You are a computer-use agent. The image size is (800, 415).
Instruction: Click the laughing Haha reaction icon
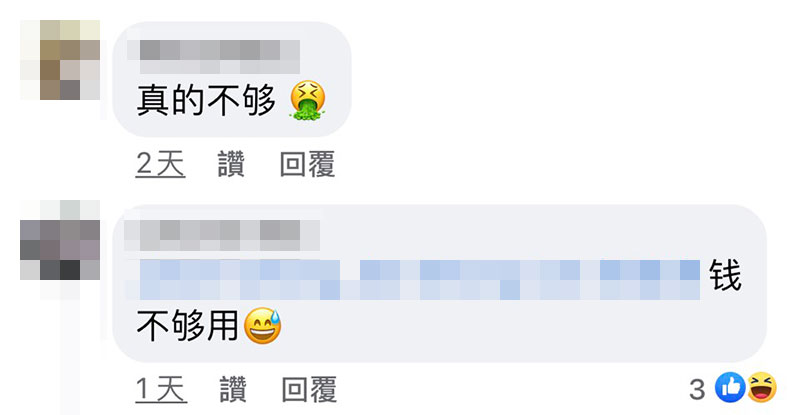[762, 387]
